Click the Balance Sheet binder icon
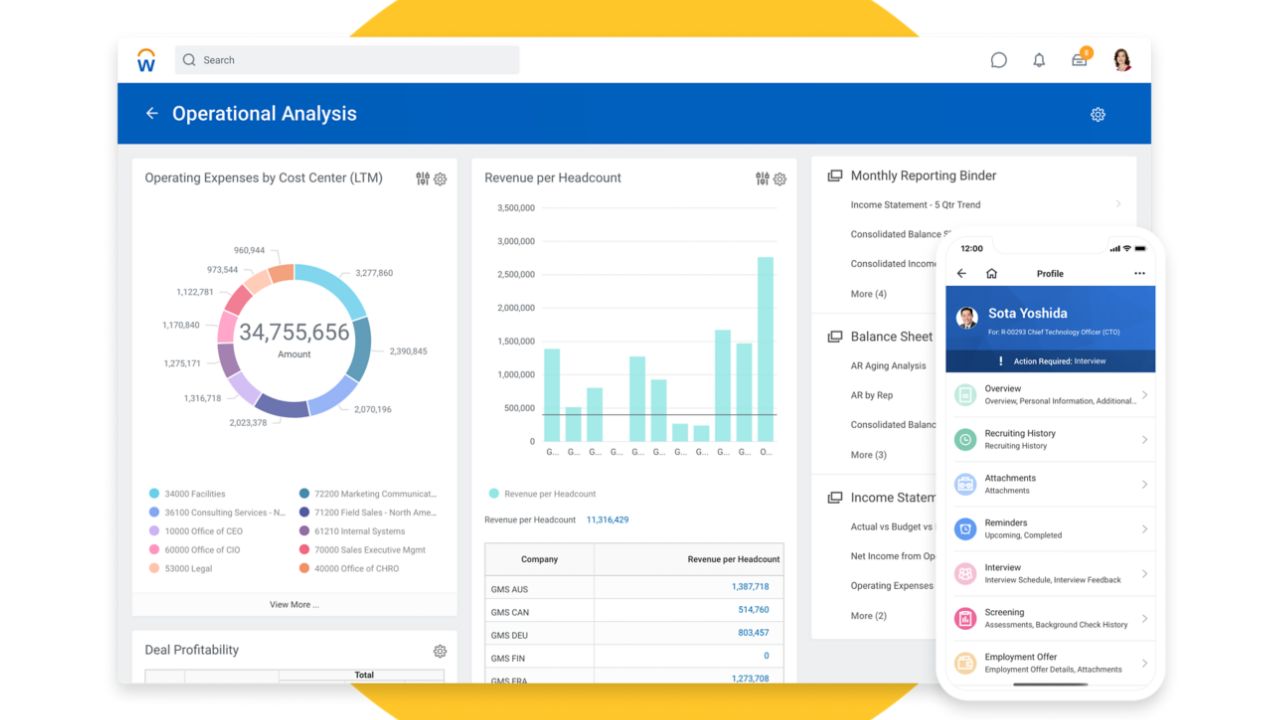Screen dimensions: 1280x720 835,337
